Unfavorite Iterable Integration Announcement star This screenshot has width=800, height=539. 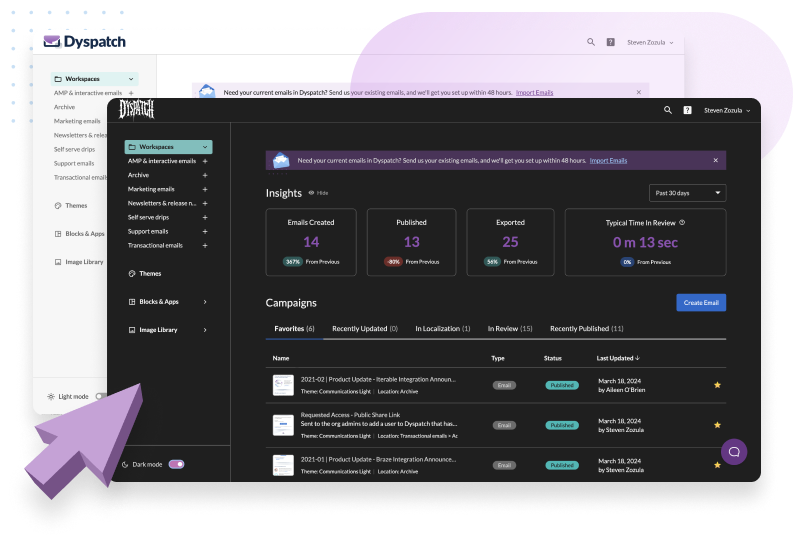[x=717, y=385]
